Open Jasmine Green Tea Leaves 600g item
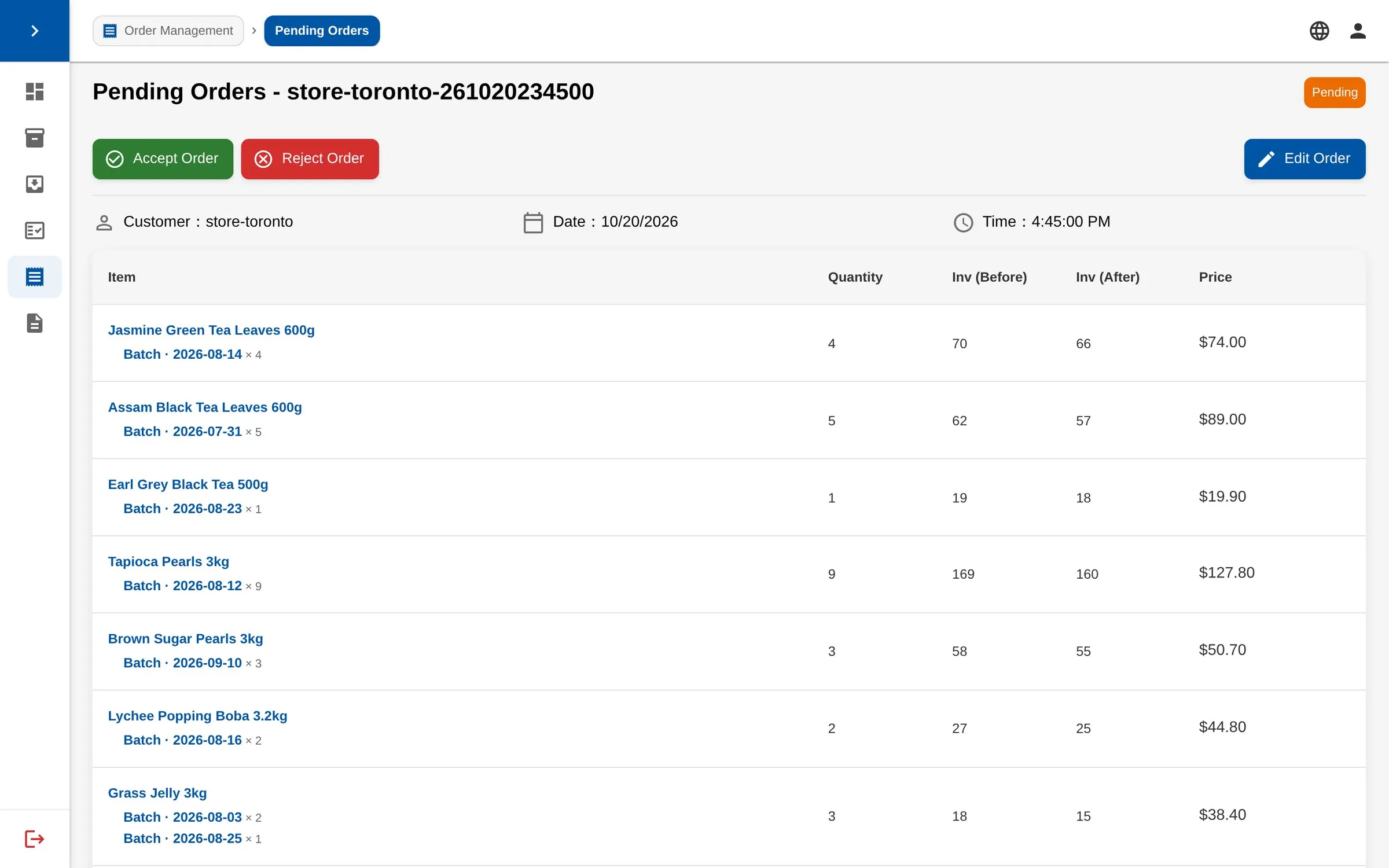 [211, 330]
